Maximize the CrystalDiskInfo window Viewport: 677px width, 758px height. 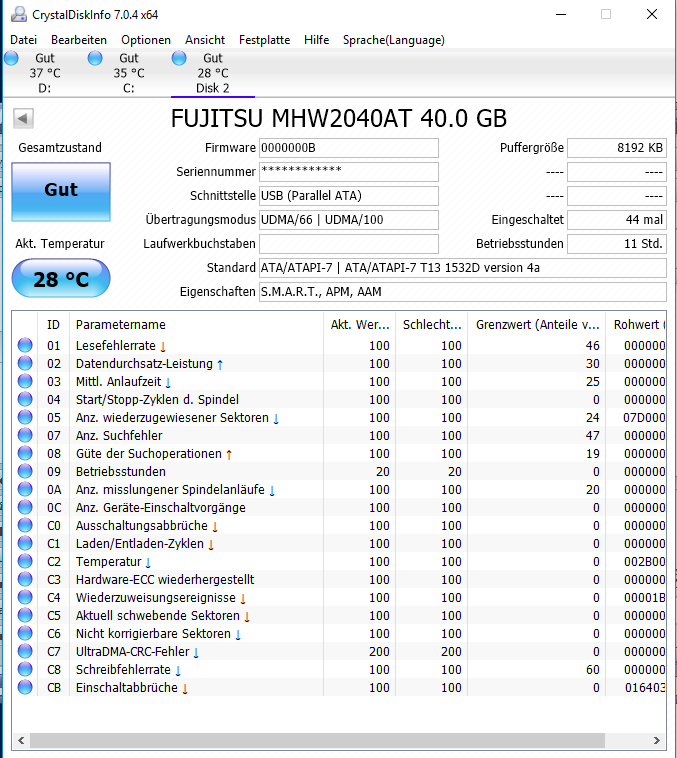click(x=606, y=15)
